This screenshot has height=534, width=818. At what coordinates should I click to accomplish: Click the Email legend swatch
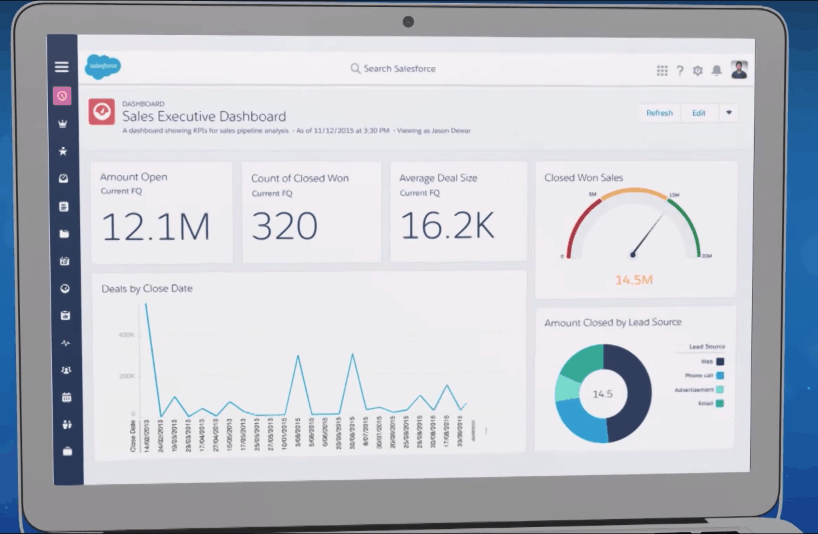point(720,403)
